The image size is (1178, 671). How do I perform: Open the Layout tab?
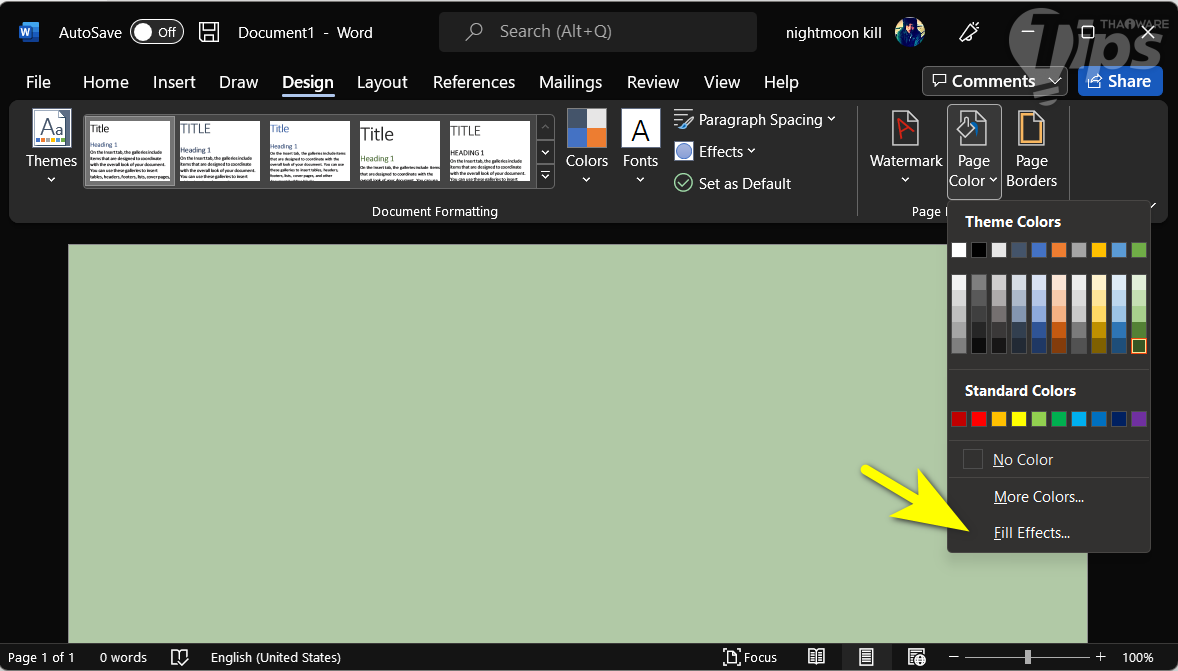point(382,82)
